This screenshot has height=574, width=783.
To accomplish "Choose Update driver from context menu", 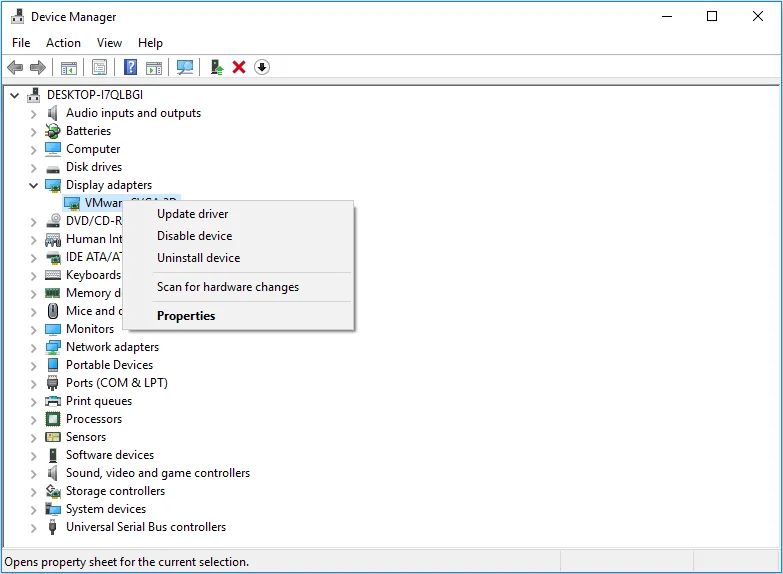I will [x=239, y=214].
